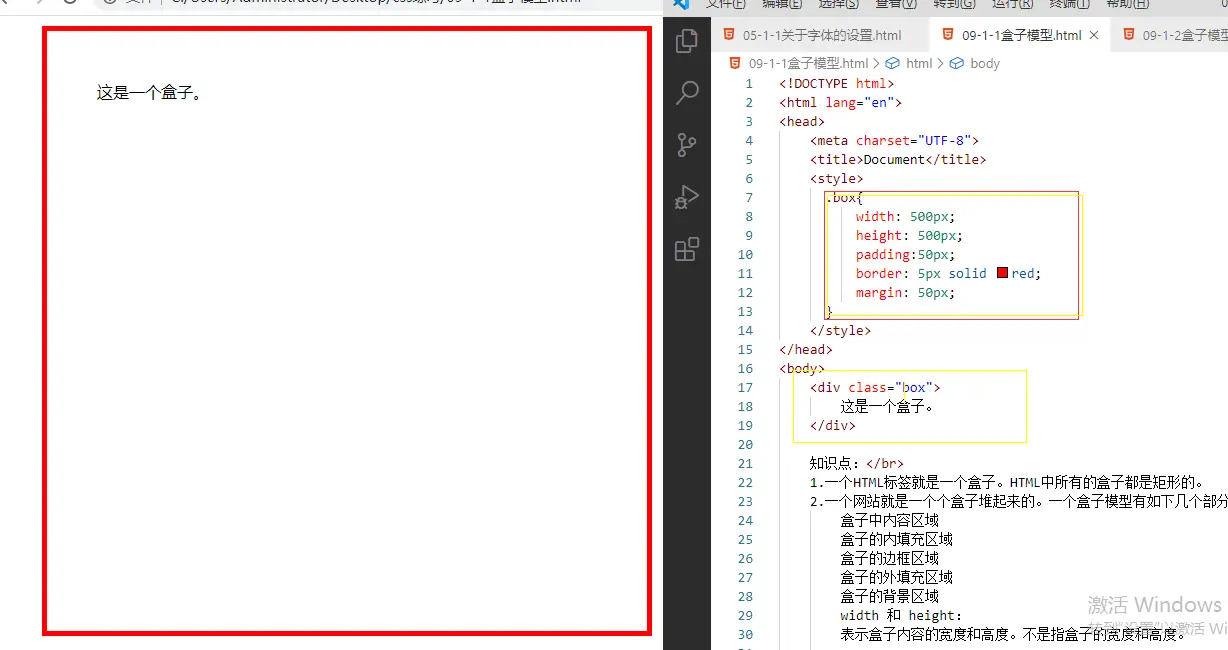Click the closing </style> tag line
Viewport: 1228px width, 650px height.
tap(841, 330)
